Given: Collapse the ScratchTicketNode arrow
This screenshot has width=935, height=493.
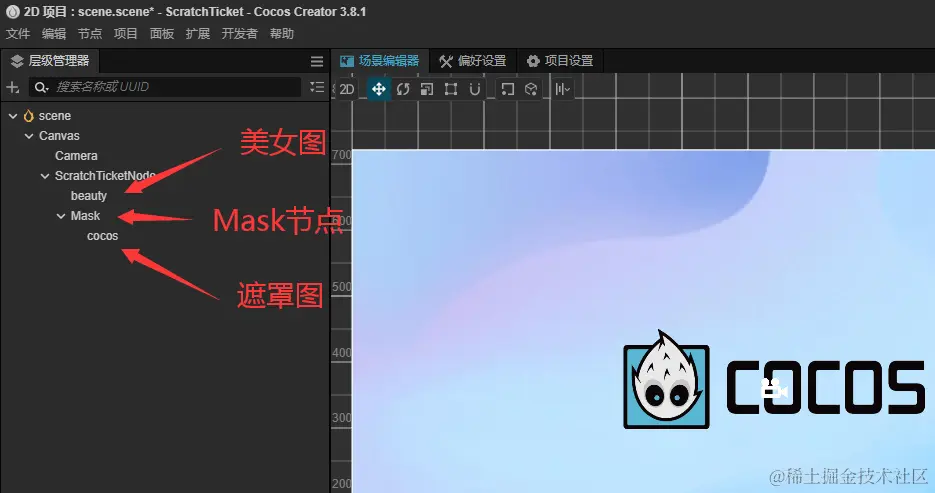Looking at the screenshot, I should [45, 176].
